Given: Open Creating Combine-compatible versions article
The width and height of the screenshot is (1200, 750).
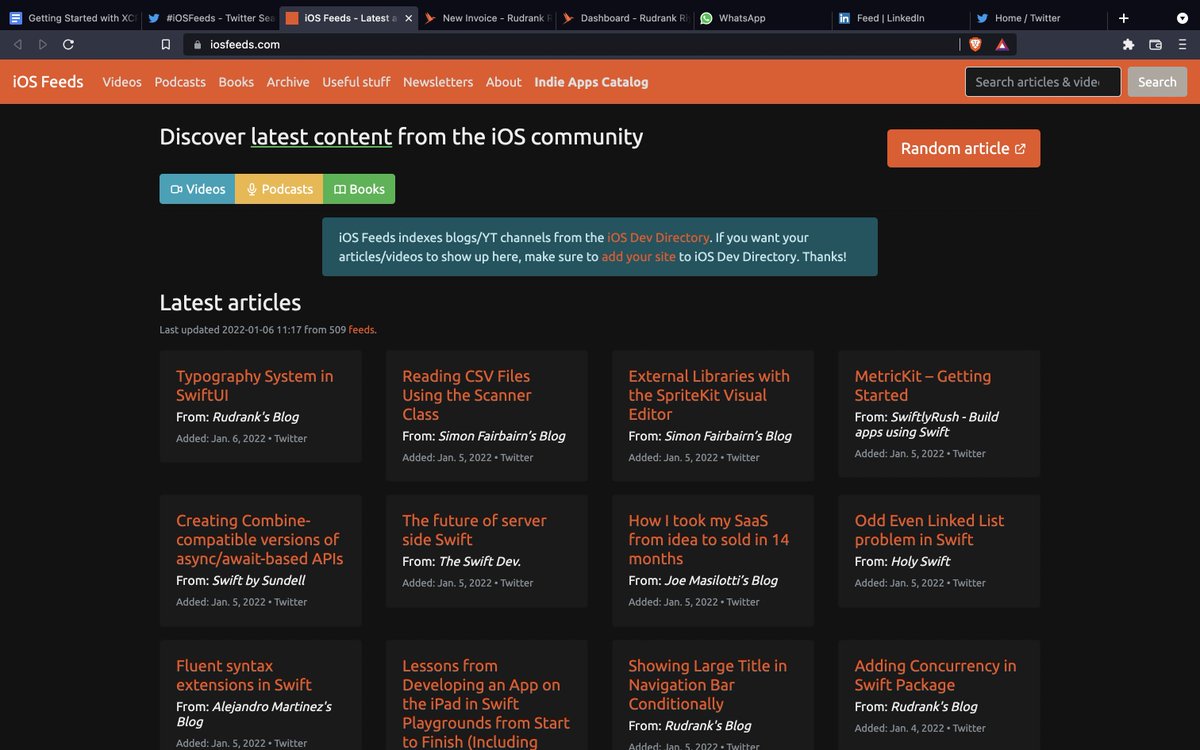Looking at the screenshot, I should (x=260, y=539).
